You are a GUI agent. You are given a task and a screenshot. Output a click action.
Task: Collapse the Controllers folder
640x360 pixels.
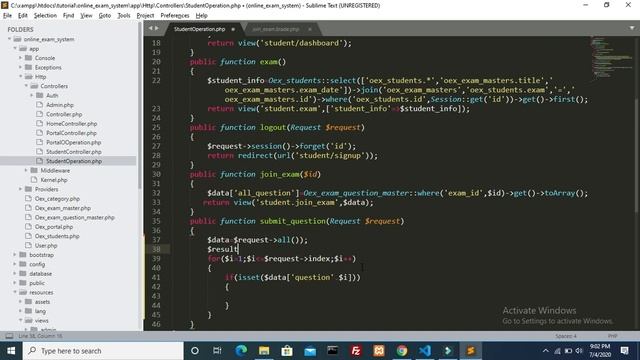click(27, 86)
